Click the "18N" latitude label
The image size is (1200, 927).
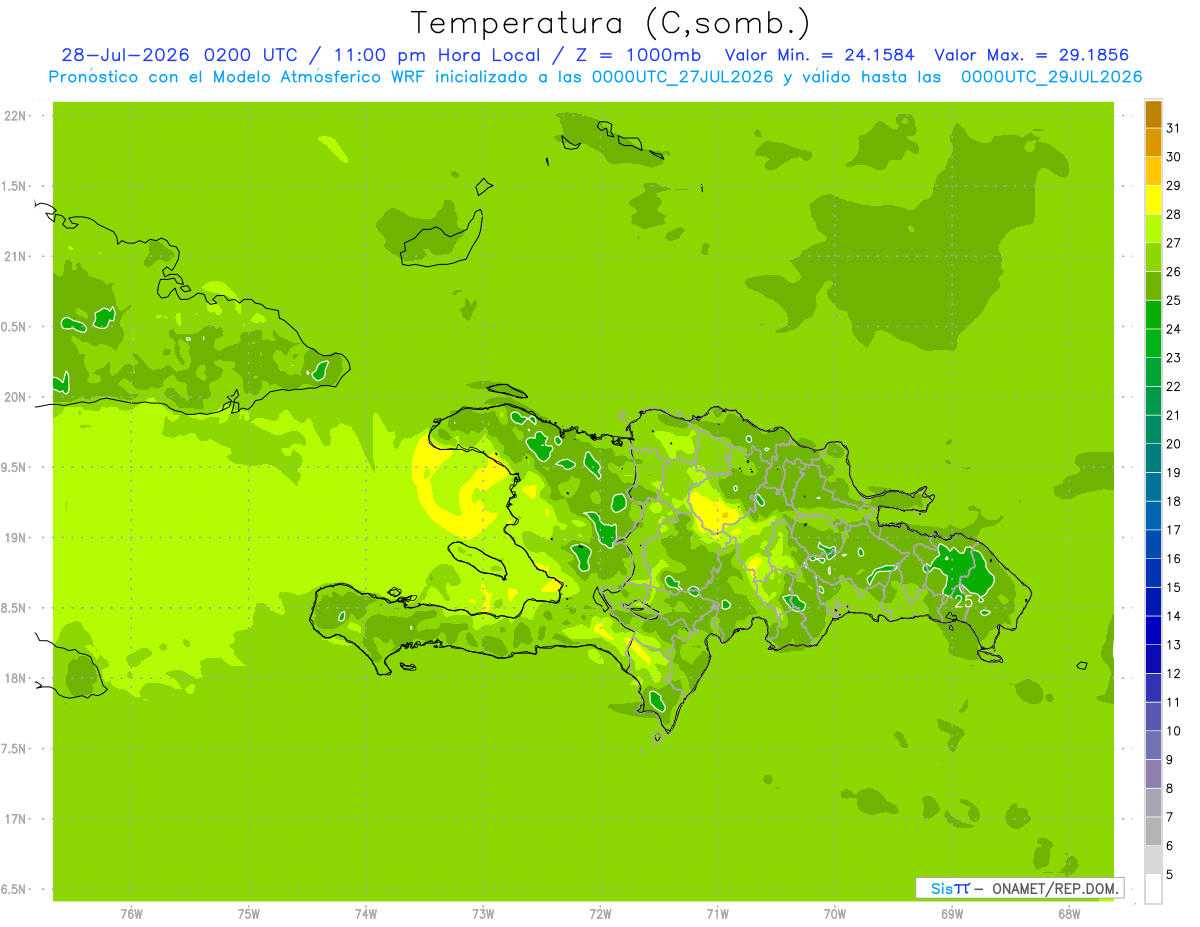[x=14, y=678]
